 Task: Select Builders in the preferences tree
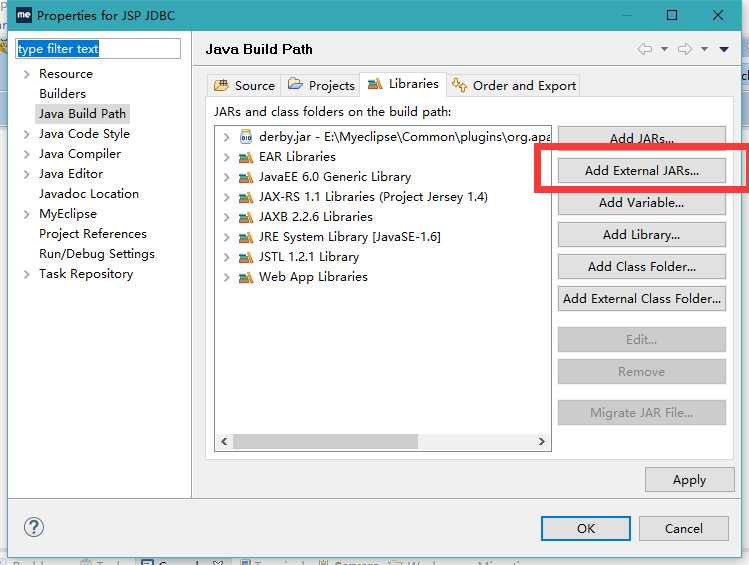pyautogui.click(x=63, y=94)
